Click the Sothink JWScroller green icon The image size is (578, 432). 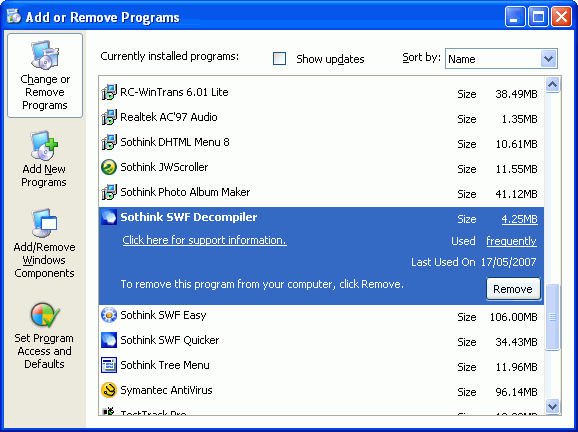tap(109, 167)
